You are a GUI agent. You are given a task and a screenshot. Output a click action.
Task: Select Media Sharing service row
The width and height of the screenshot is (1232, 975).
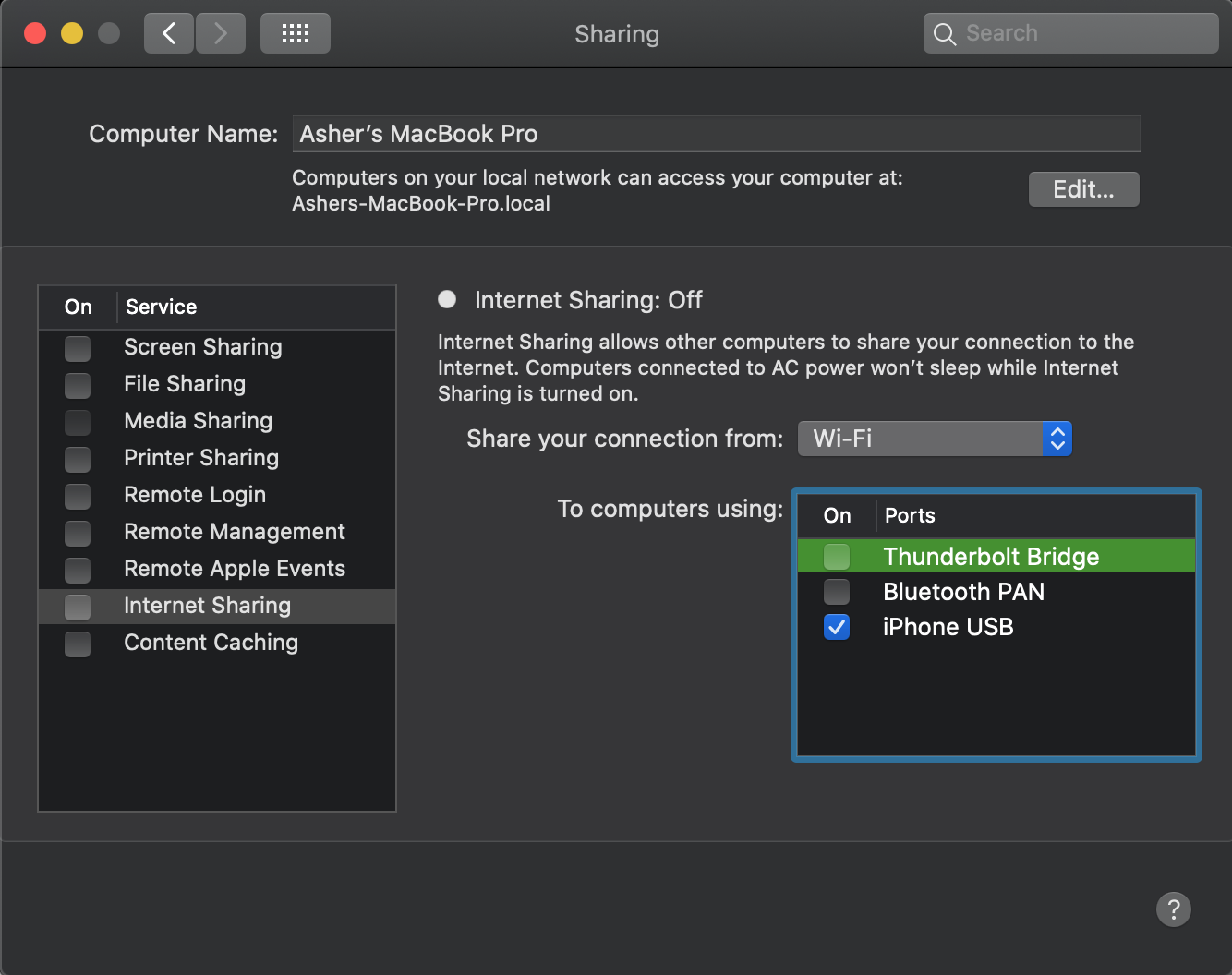217,422
